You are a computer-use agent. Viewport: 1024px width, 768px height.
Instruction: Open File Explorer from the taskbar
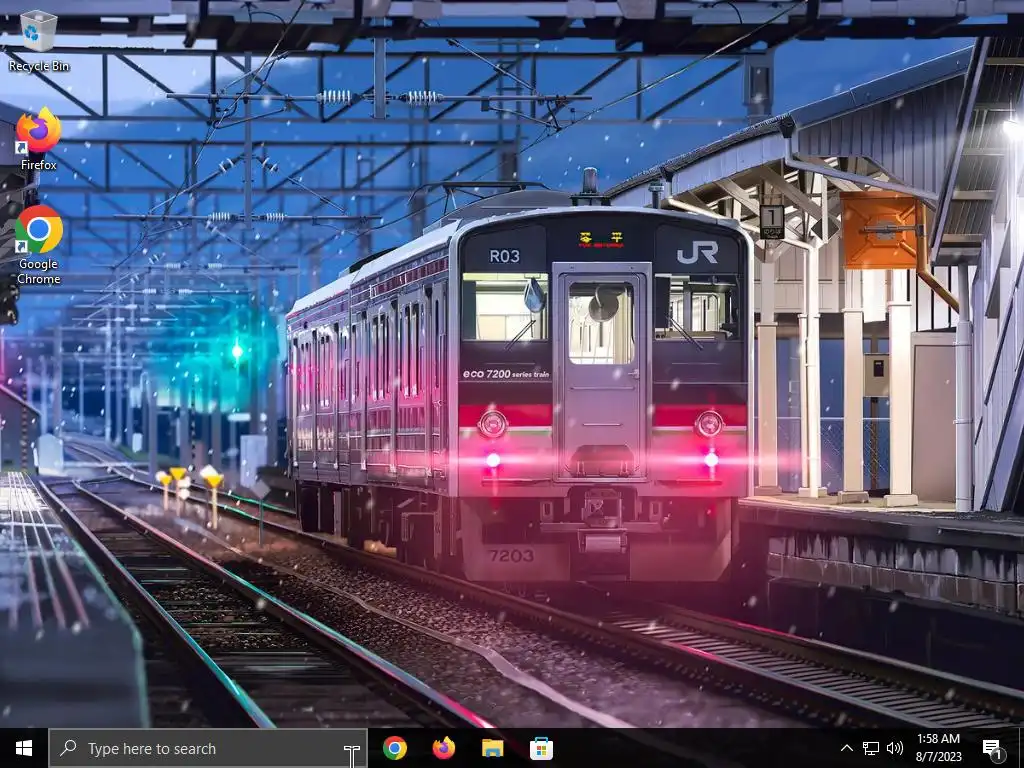click(492, 748)
